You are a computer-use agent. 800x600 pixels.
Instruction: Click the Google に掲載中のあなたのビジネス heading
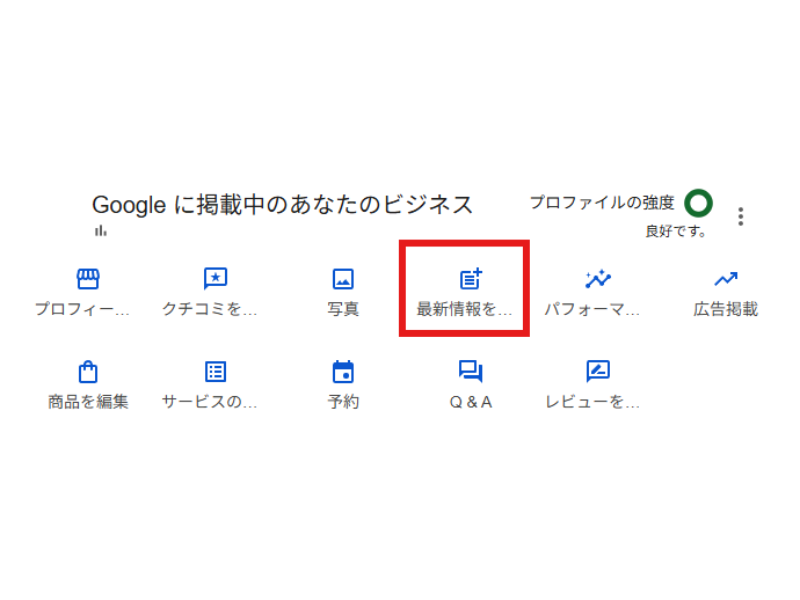pos(282,205)
